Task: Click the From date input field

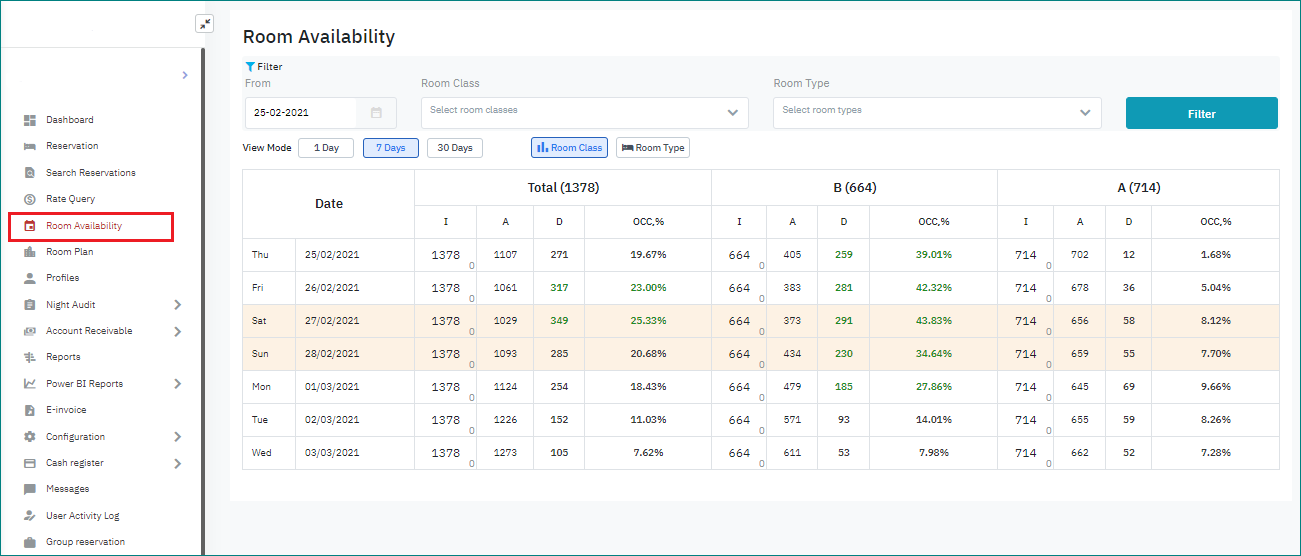Action: 301,113
